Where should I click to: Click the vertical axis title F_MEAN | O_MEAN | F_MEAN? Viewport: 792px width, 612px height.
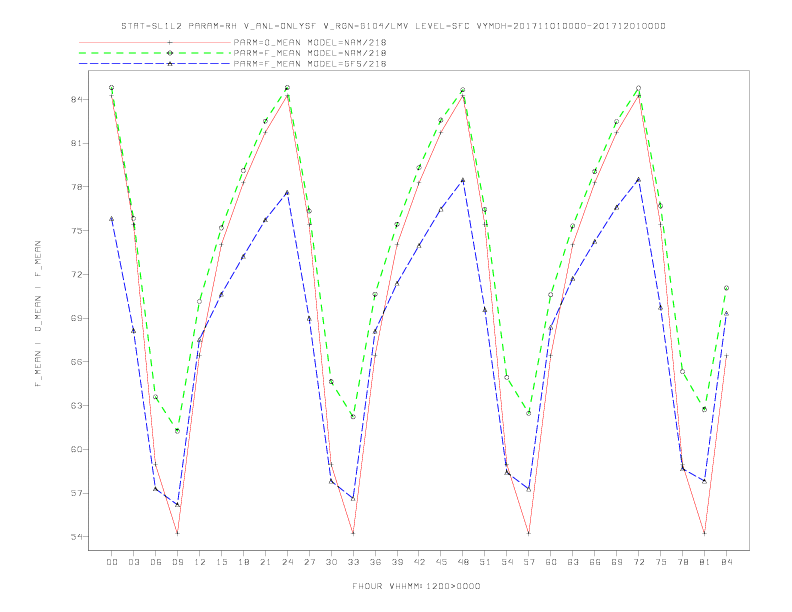pos(38,314)
